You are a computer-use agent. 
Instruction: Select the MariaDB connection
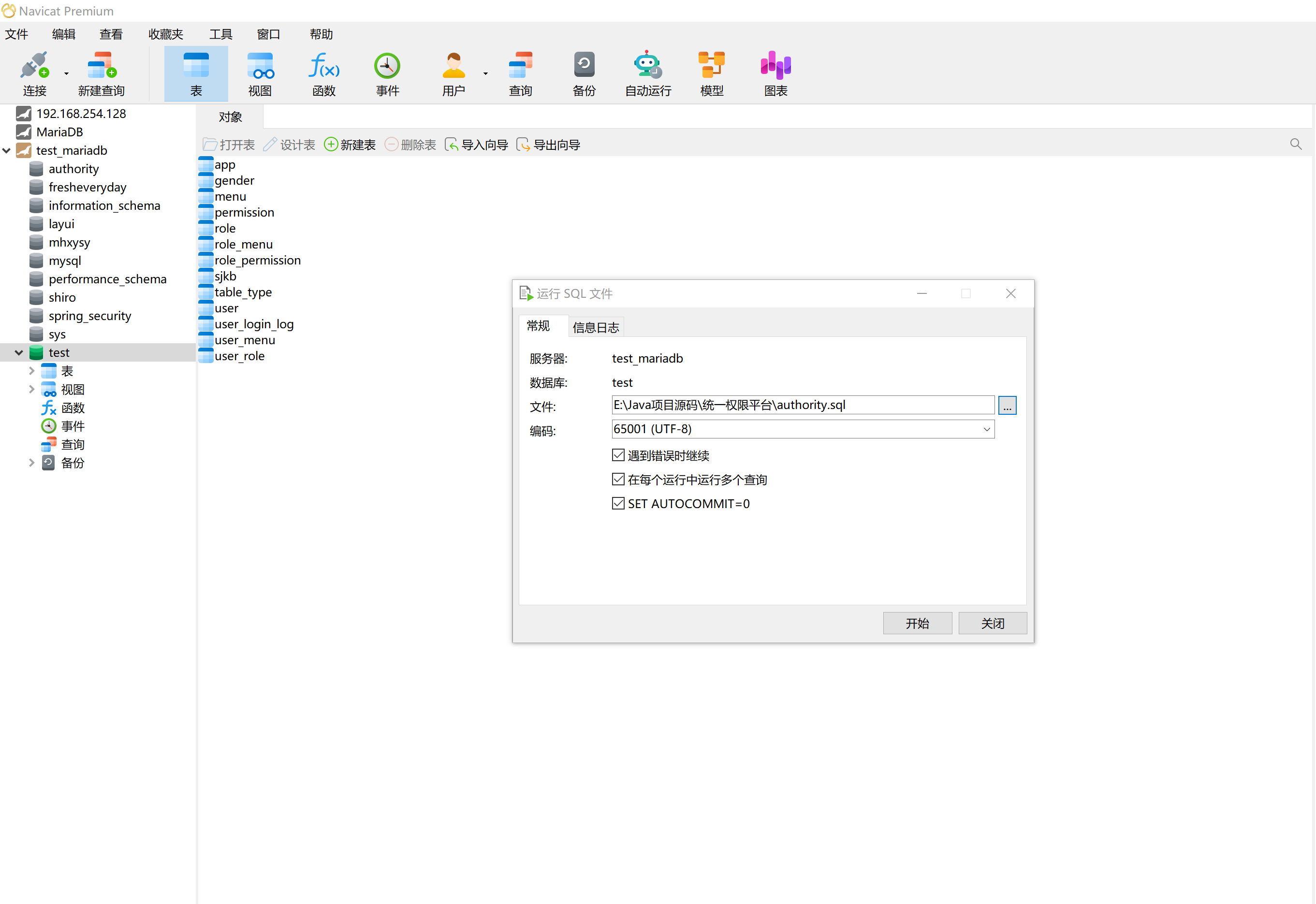[x=59, y=132]
